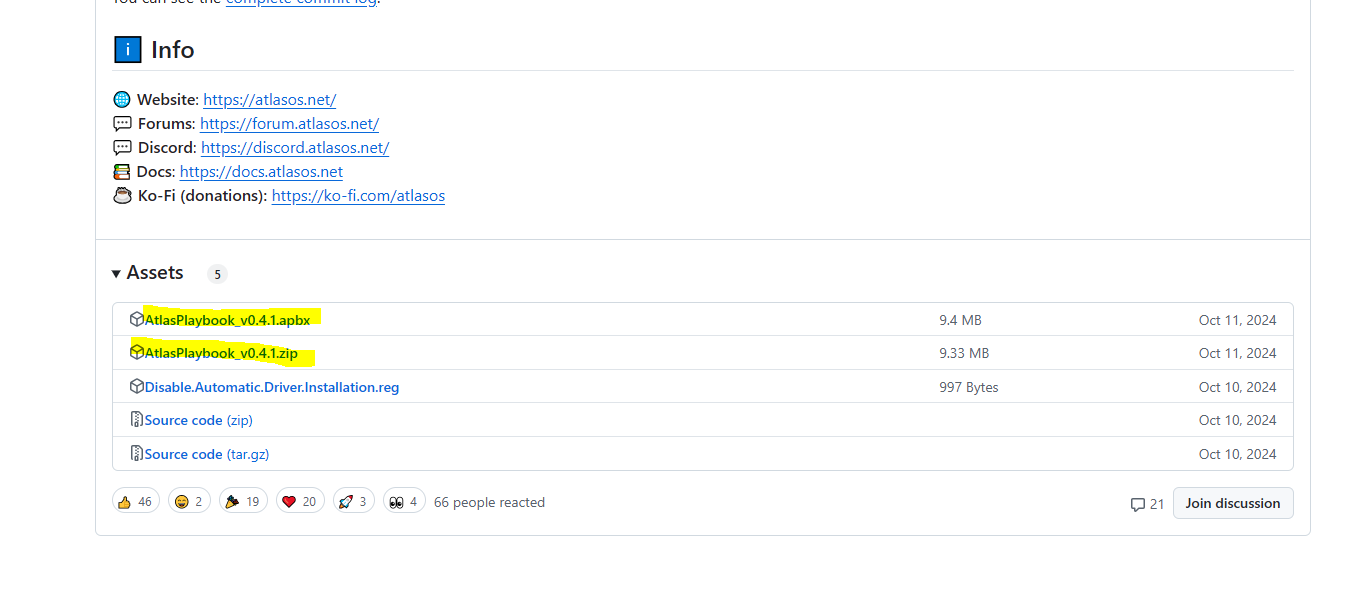1351x599 pixels.
Task: Click zip file icon beside Source code (zip)
Action: [x=136, y=420]
